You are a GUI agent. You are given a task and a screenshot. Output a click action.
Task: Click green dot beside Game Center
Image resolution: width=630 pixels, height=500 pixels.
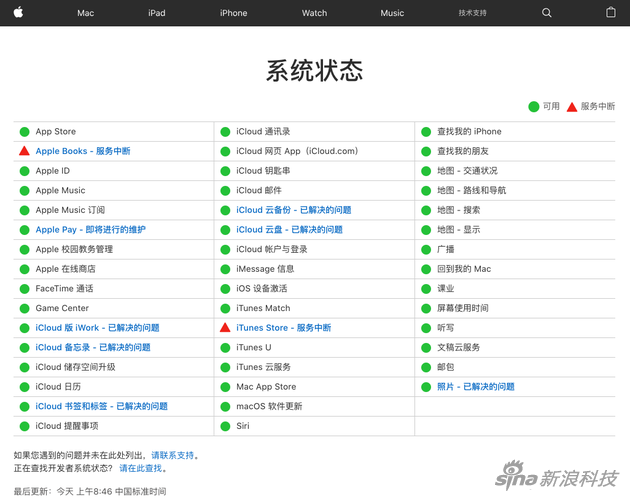coord(25,309)
